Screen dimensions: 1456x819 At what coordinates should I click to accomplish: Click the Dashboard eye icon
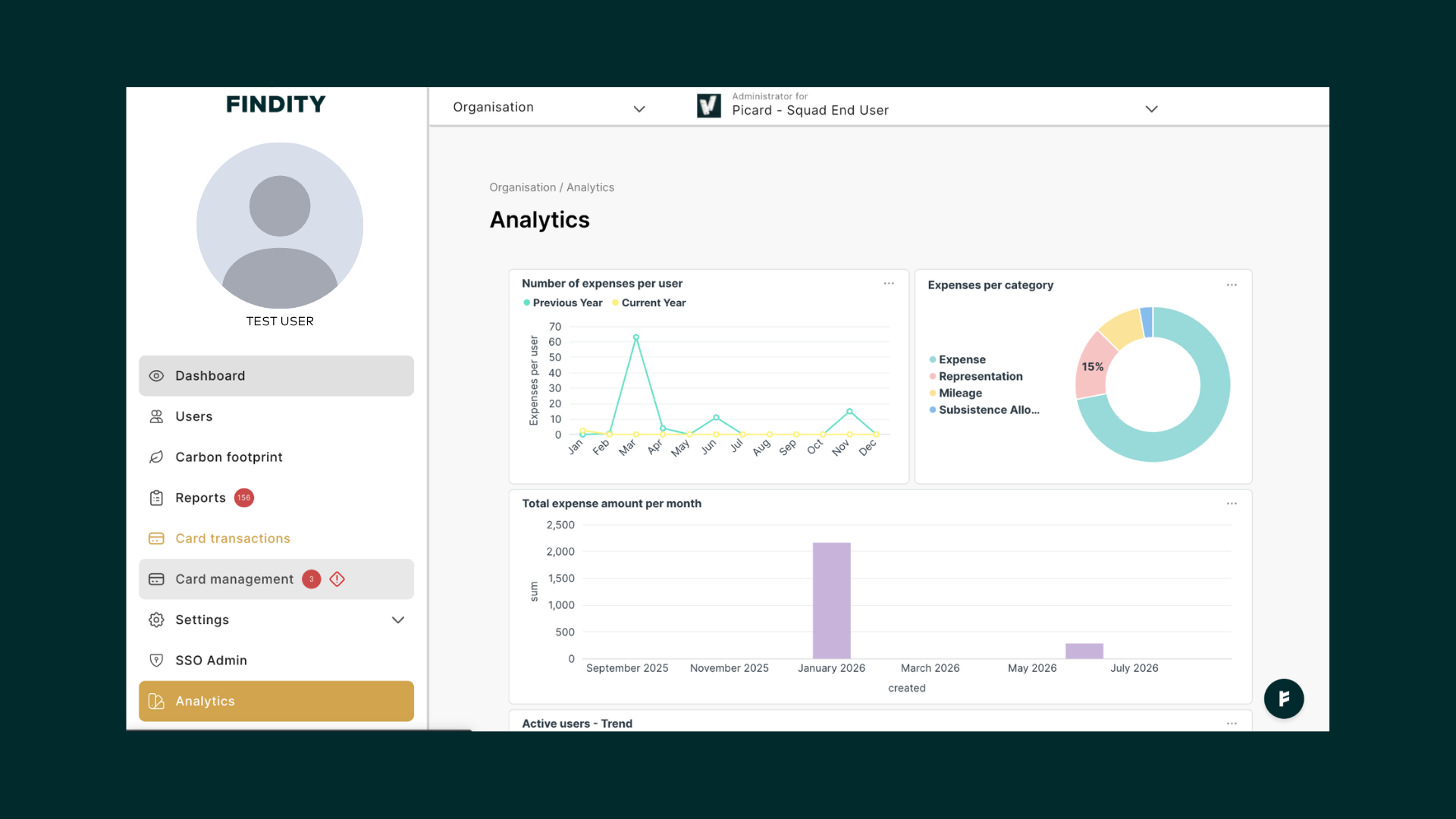[156, 376]
